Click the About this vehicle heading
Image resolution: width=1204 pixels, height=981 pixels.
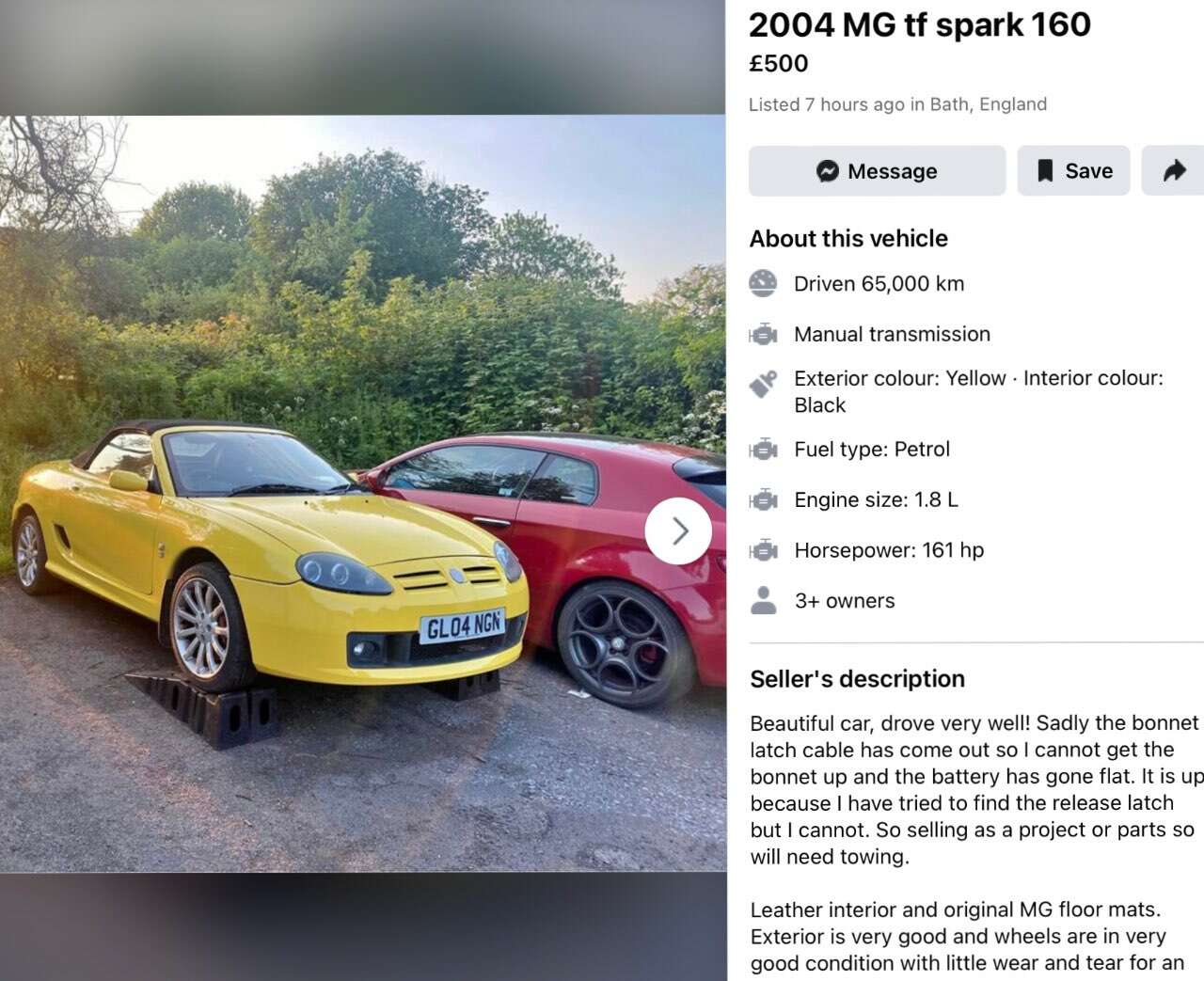(x=848, y=239)
